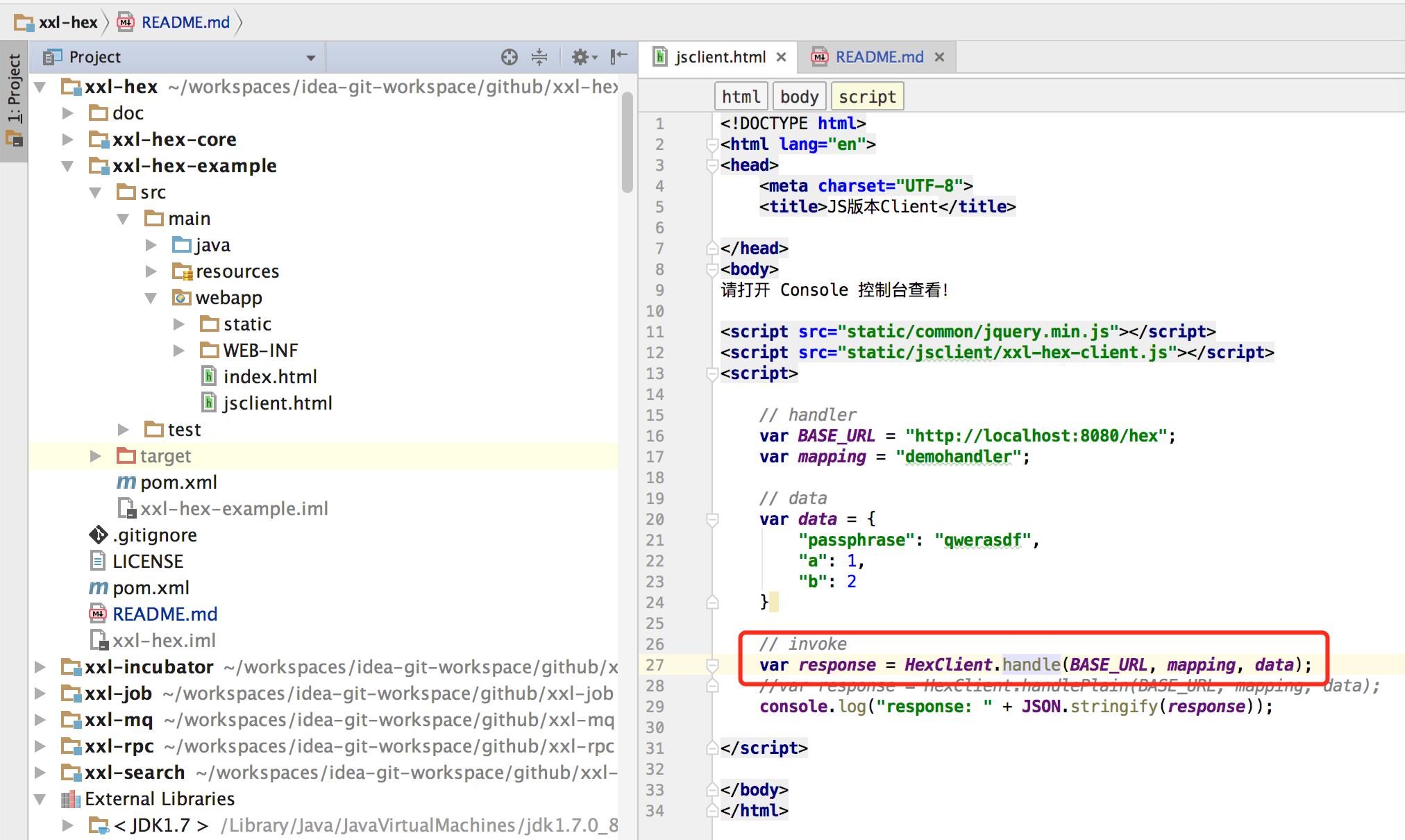The height and width of the screenshot is (840, 1405).
Task: Expand the java source folder
Action: point(151,245)
